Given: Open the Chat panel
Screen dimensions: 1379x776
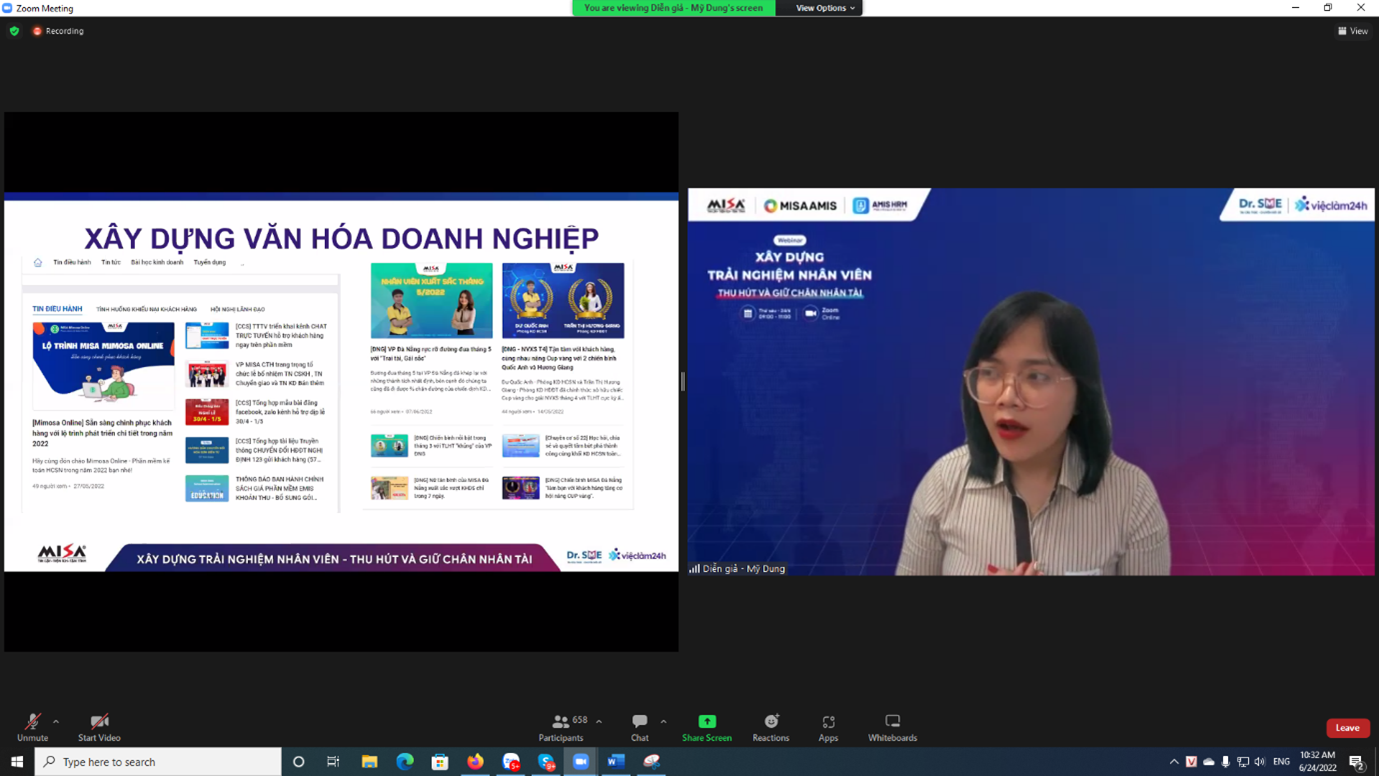Looking at the screenshot, I should [x=639, y=727].
